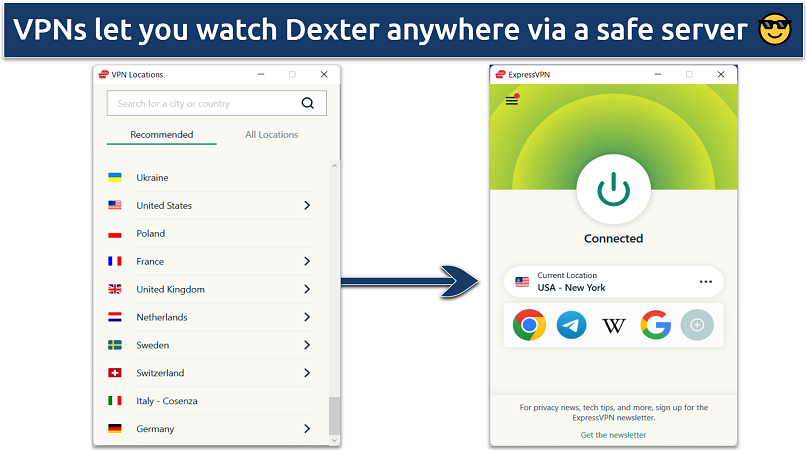The width and height of the screenshot is (806, 450).
Task: Expand Netherlands server list
Action: [307, 317]
